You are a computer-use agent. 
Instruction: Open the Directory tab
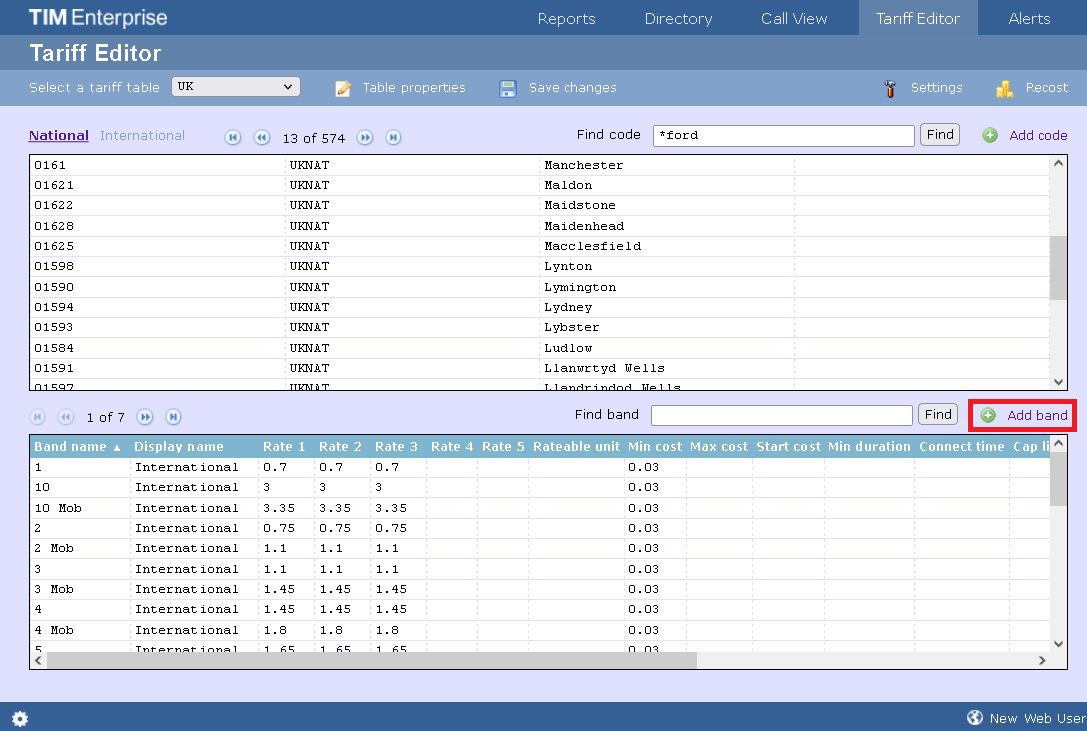678,18
